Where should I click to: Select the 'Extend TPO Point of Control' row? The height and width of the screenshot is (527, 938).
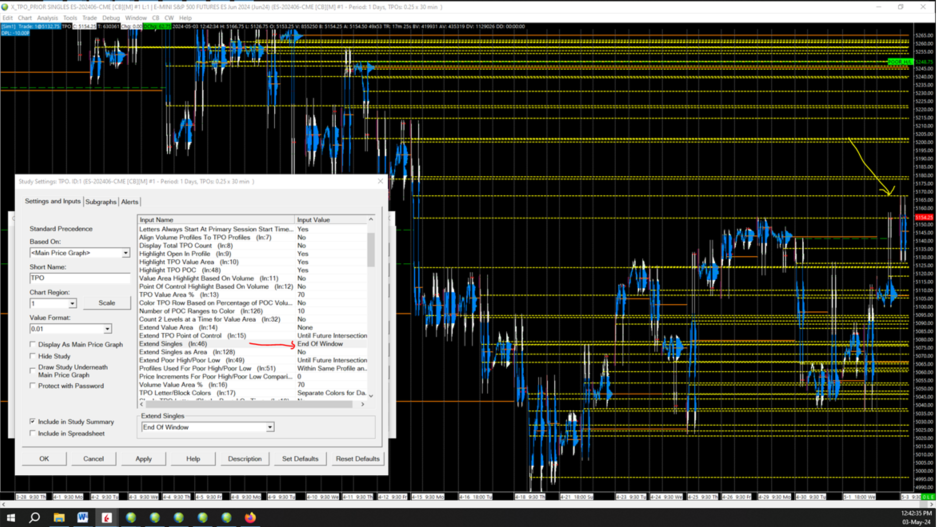[252, 336]
